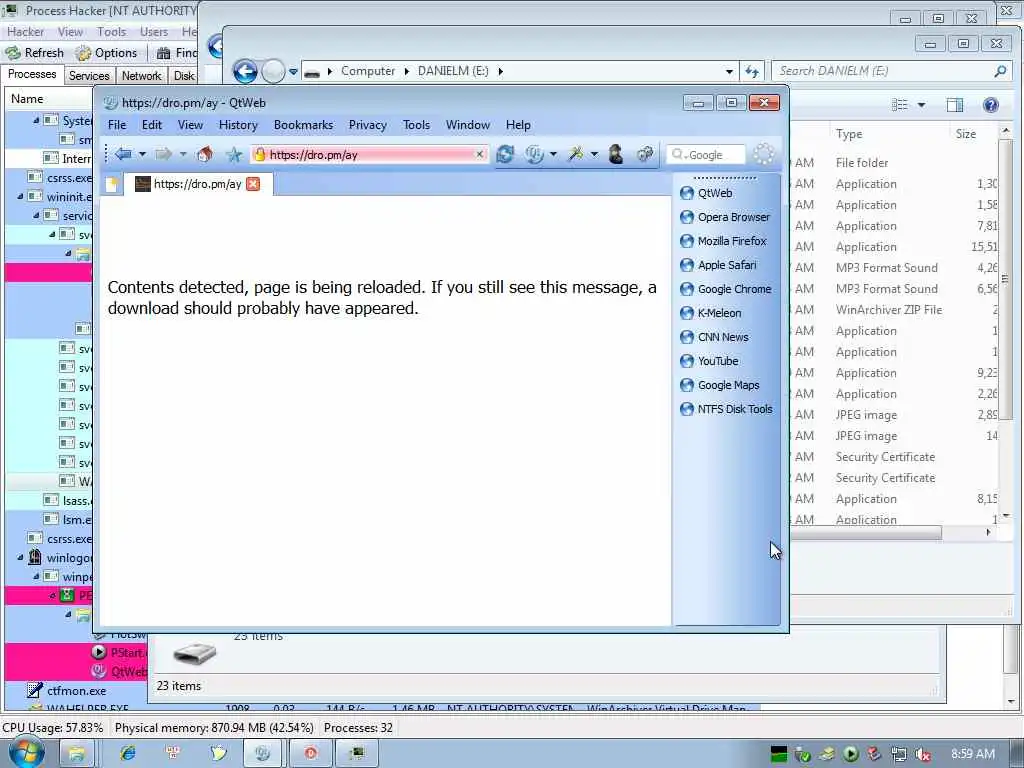Click the new tab page icon

click(112, 185)
